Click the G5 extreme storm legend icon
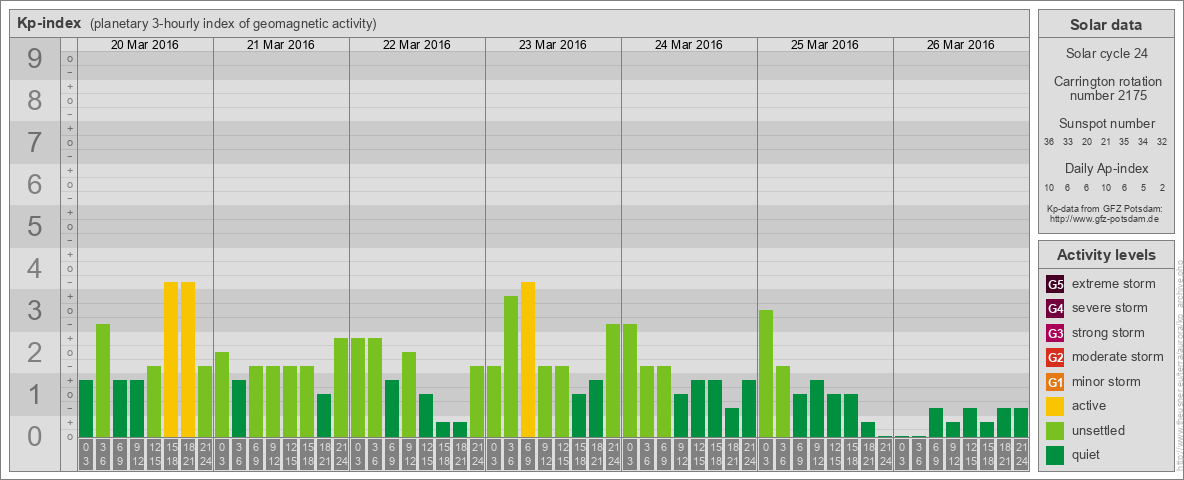This screenshot has height=480, width=1184. point(1055,285)
